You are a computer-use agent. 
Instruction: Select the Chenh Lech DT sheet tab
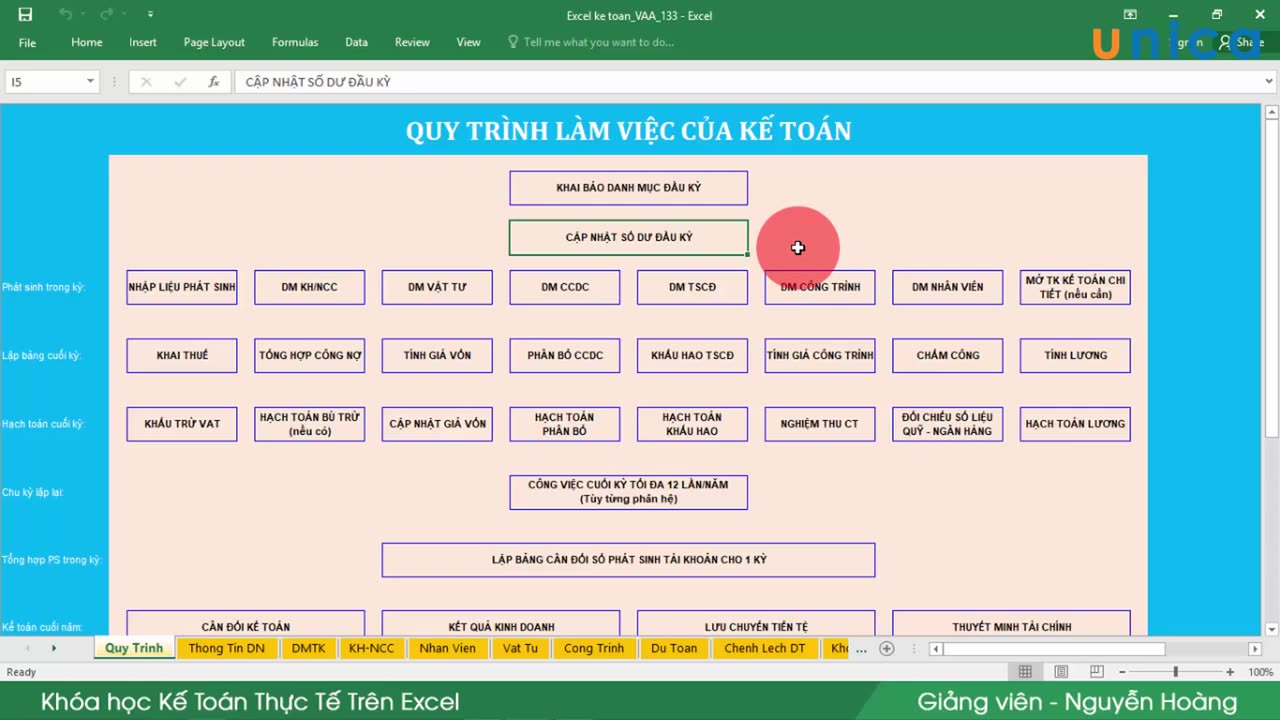(765, 648)
